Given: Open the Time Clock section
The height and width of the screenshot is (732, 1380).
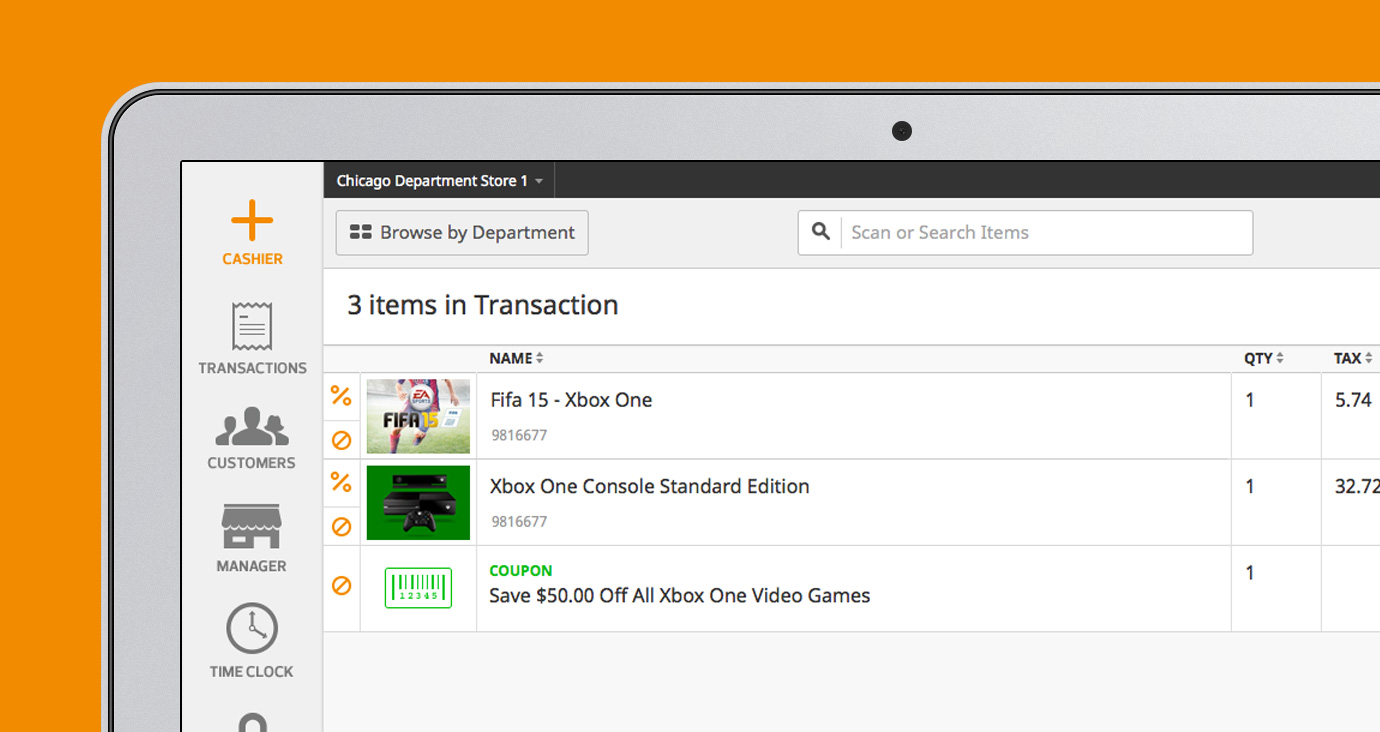Looking at the screenshot, I should [252, 641].
